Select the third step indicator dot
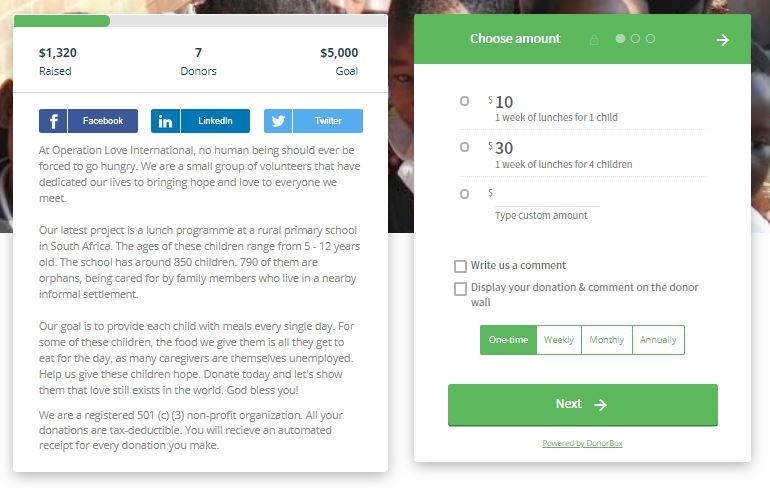Screen dimensions: 770x488 tap(650, 39)
